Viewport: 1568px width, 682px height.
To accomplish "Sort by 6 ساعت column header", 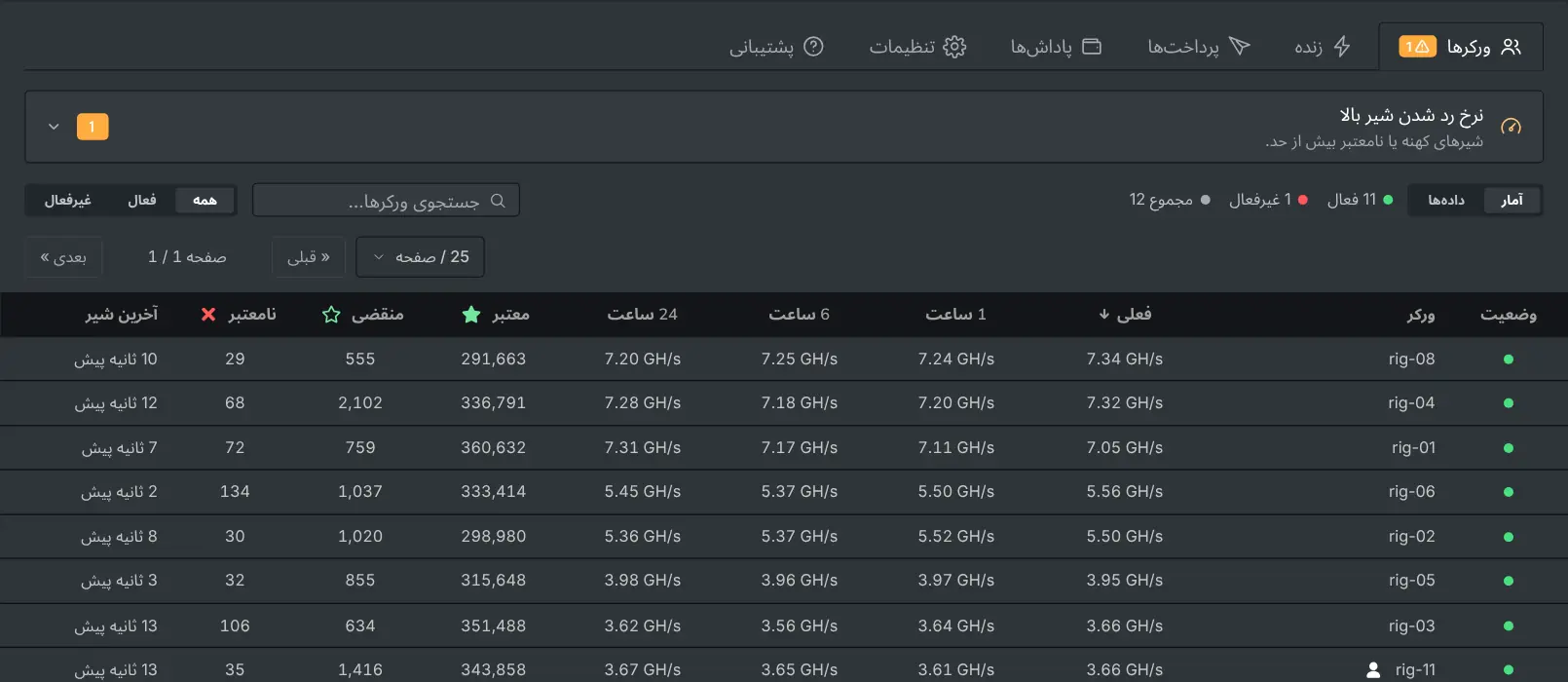I will [x=799, y=314].
